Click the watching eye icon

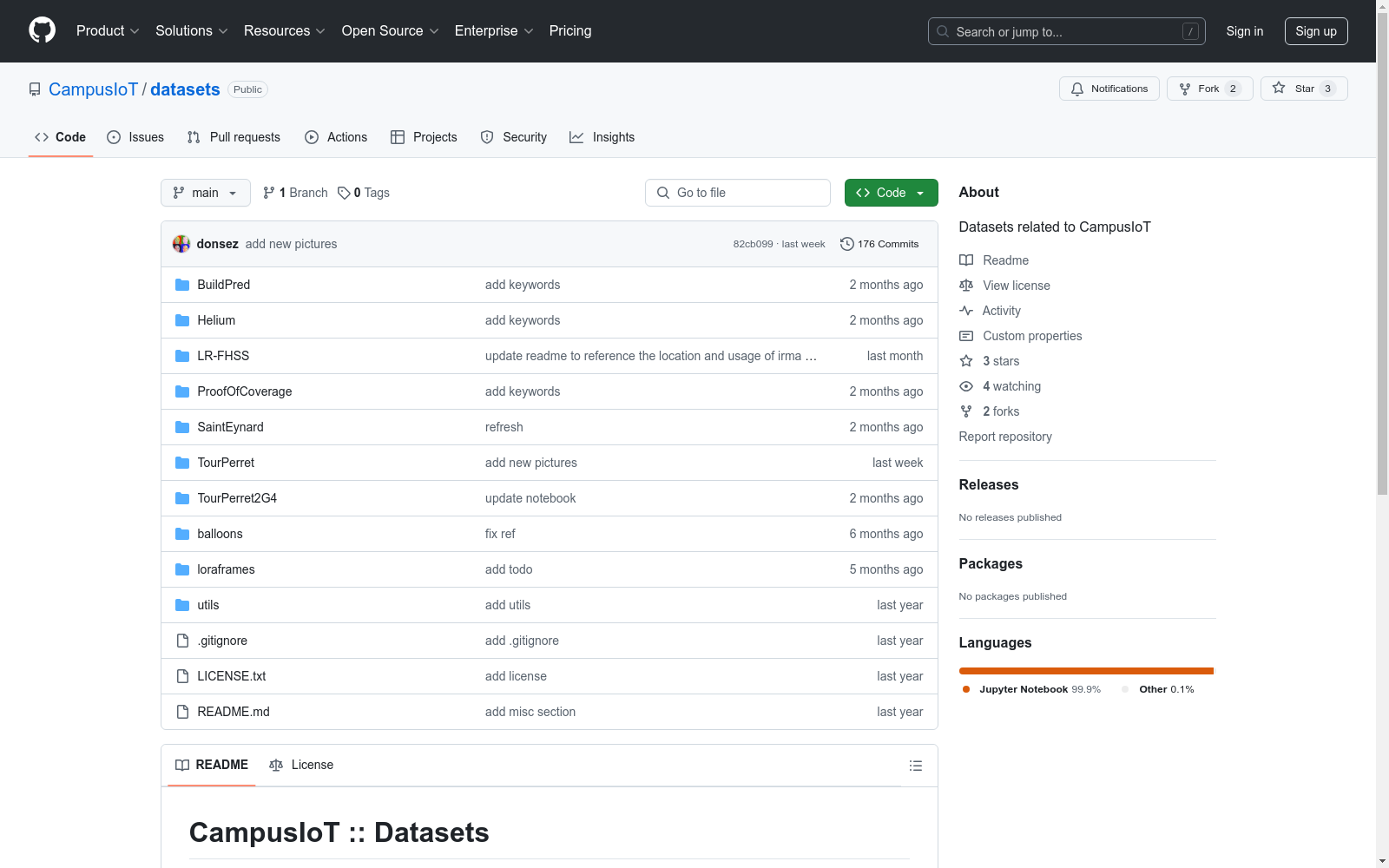pyautogui.click(x=966, y=386)
